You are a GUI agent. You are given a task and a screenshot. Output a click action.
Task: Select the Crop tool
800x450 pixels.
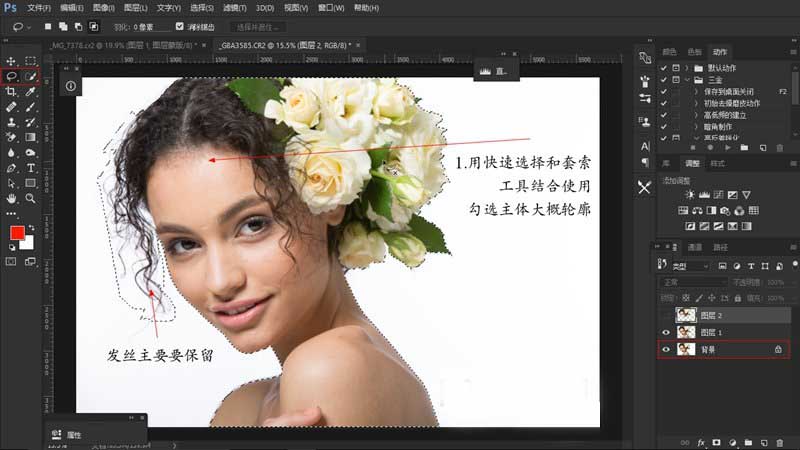coord(11,91)
